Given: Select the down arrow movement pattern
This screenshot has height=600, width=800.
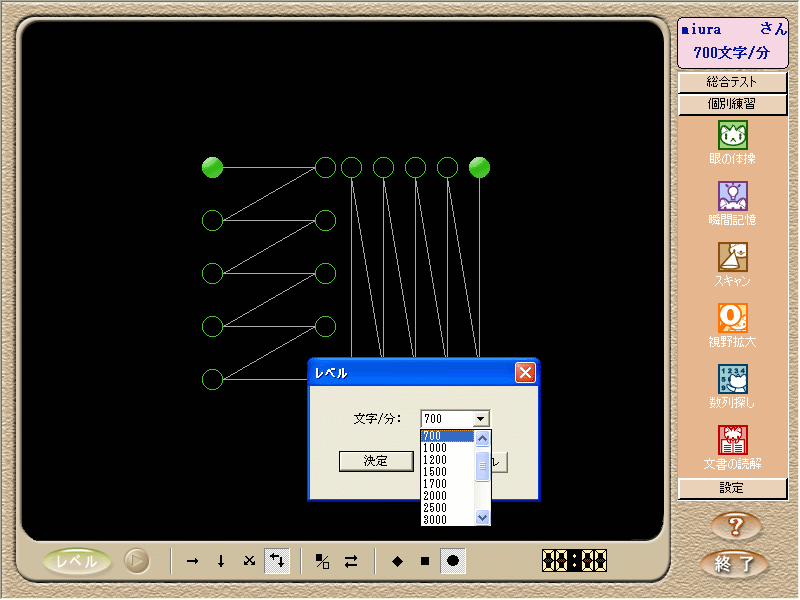Looking at the screenshot, I should coord(221,561).
